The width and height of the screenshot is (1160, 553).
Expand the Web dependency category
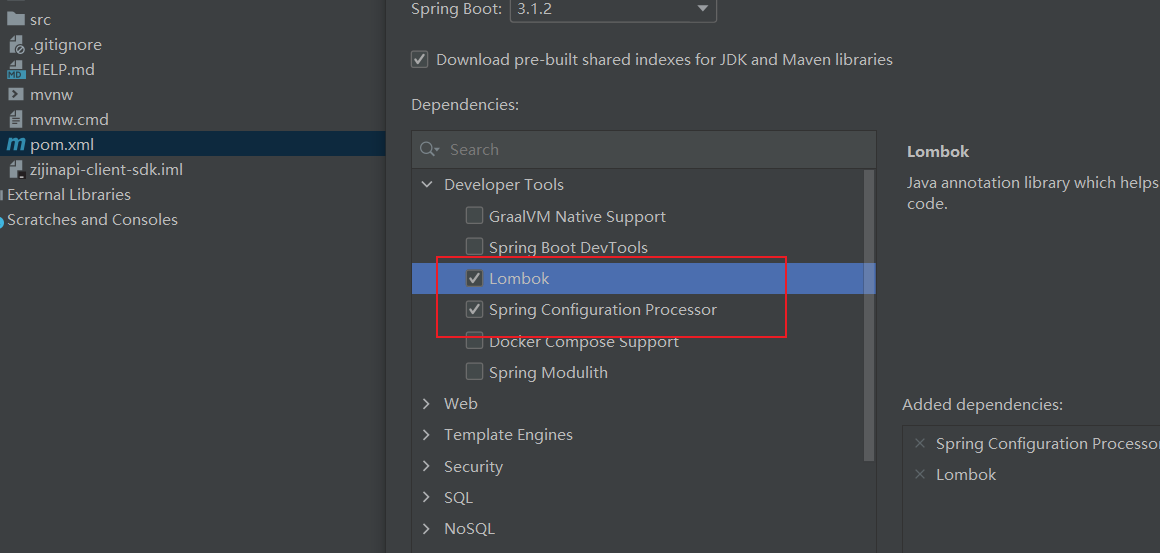426,404
